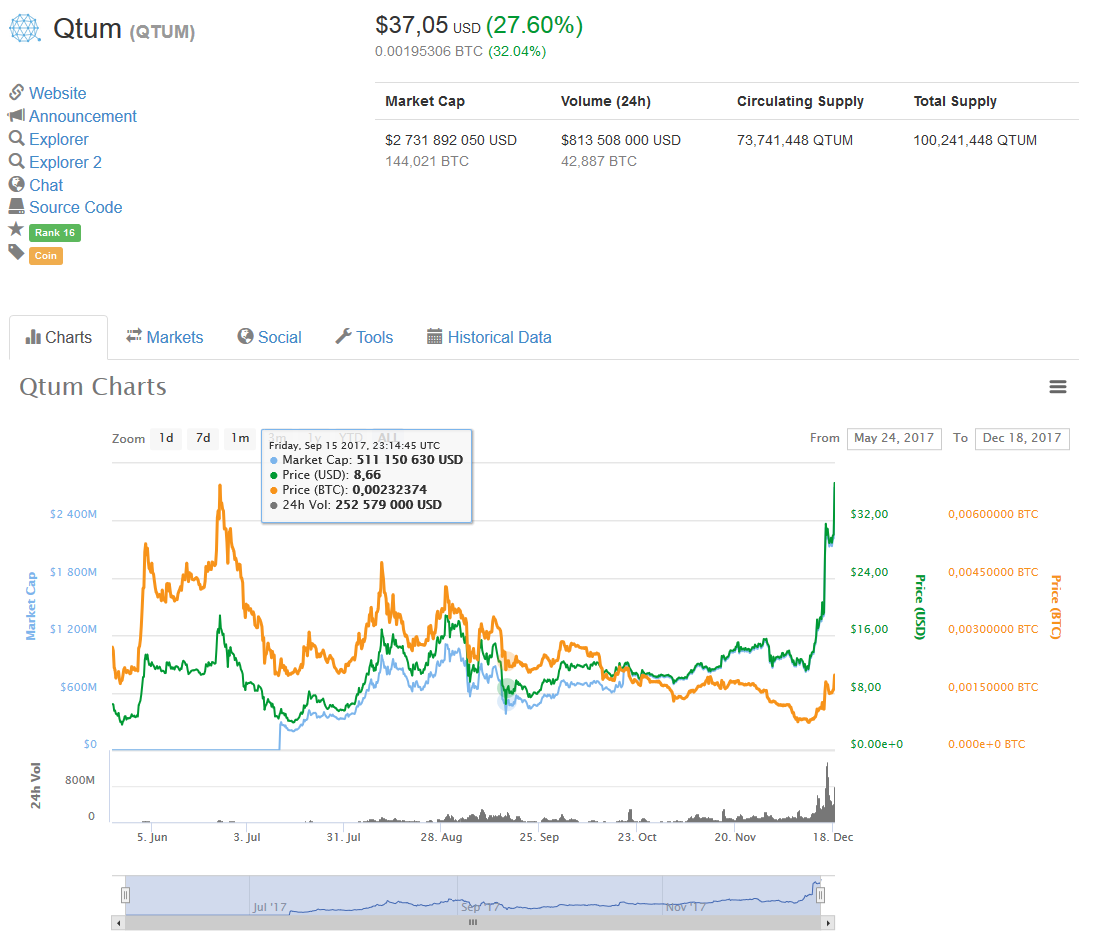Image resolution: width=1104 pixels, height=944 pixels.
Task: Click the 0,00600000 BTC axis tick
Action: [x=993, y=514]
